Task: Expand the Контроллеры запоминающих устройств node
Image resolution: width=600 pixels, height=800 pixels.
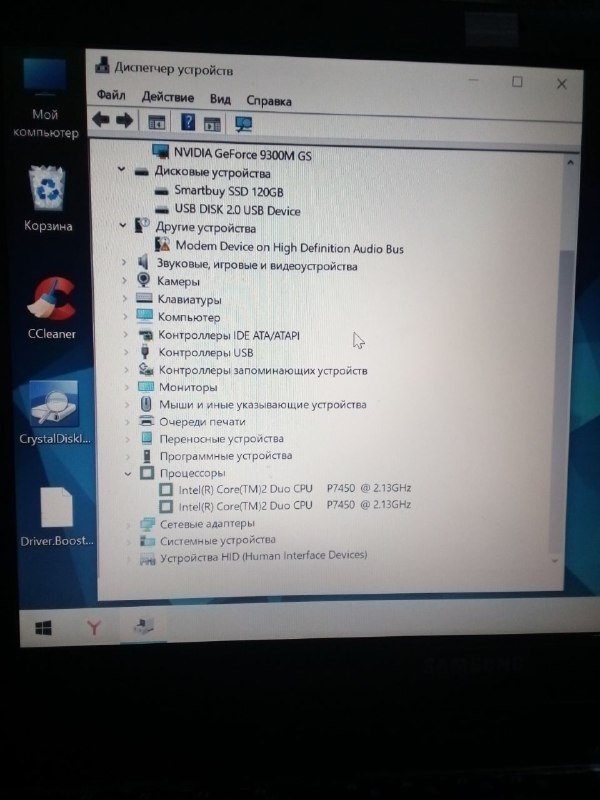Action: tap(127, 370)
